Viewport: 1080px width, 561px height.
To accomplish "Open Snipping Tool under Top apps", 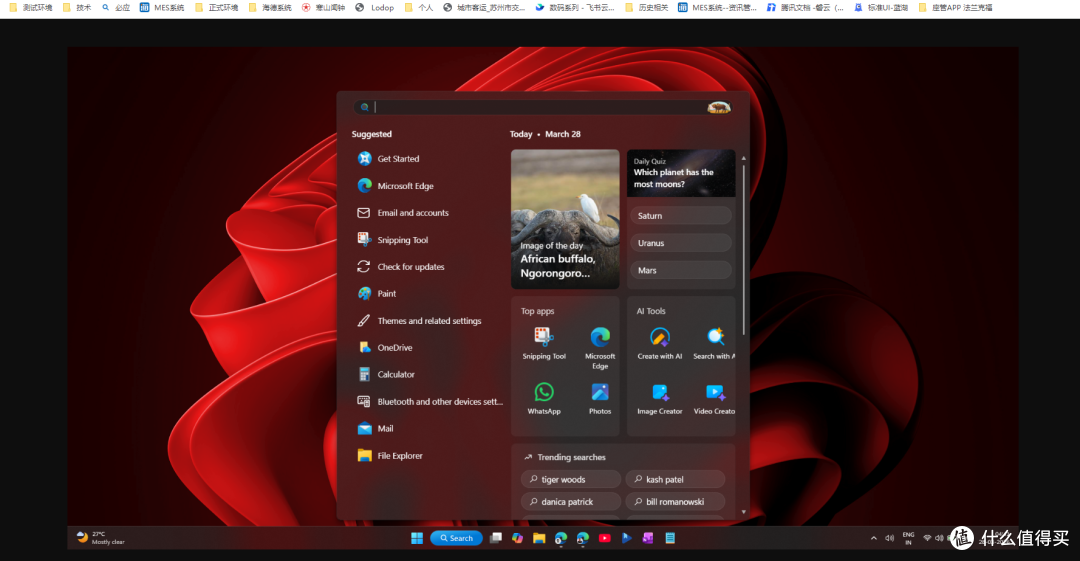I will (544, 343).
